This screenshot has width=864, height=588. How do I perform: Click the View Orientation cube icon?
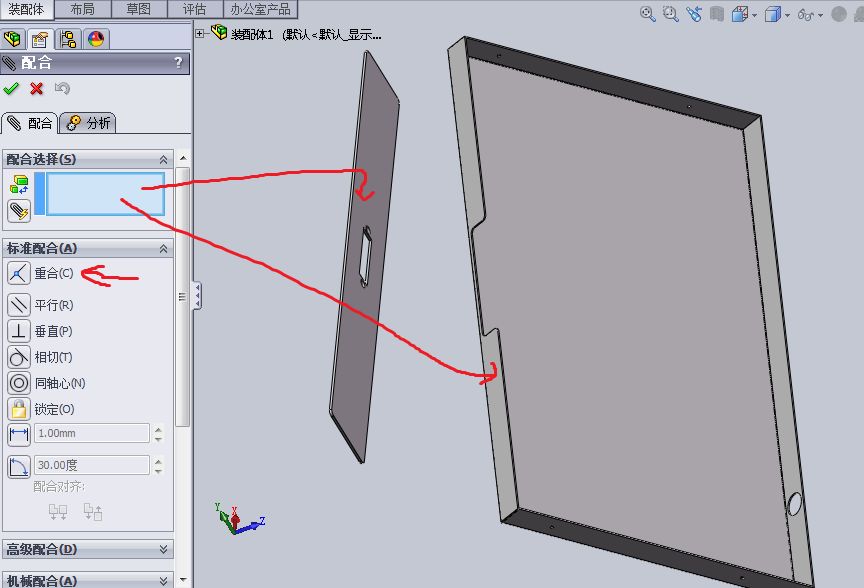[x=739, y=14]
